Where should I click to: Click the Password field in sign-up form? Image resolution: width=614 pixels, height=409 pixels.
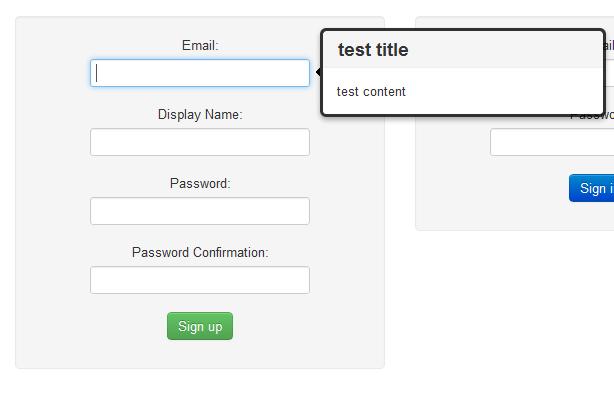pos(200,211)
